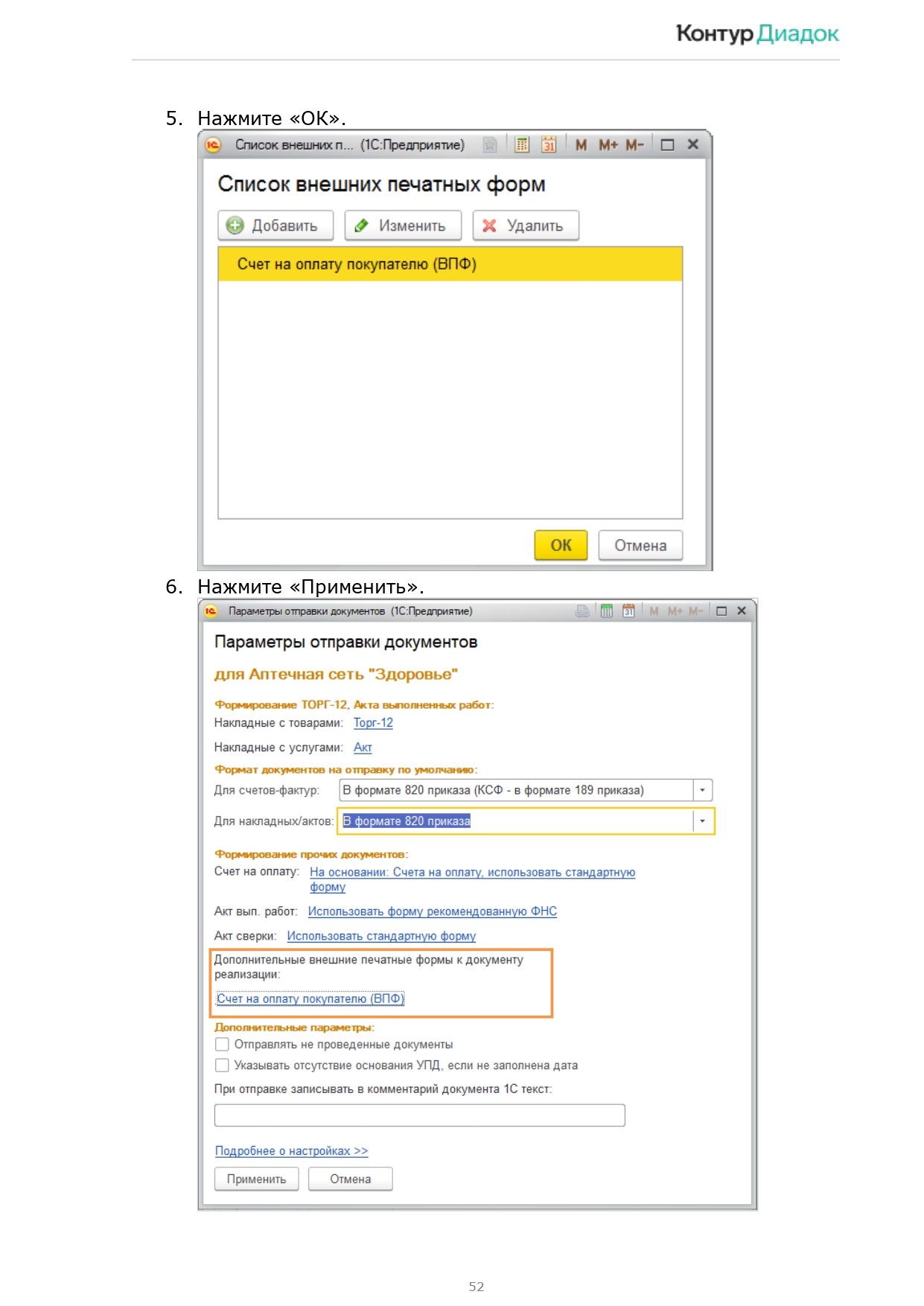Click the yellow OK button
The image size is (924, 1306).
click(561, 545)
